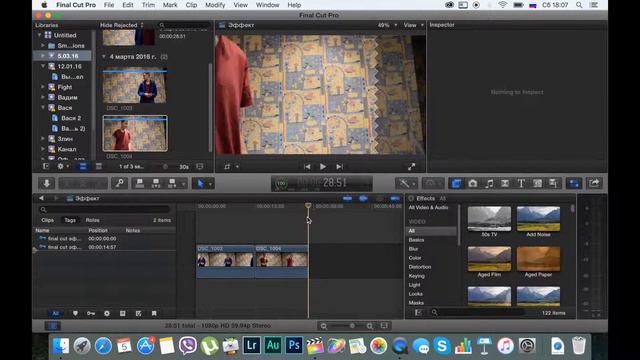640x360 pixels.
Task: Toggle the Effects browser button
Action: click(456, 183)
